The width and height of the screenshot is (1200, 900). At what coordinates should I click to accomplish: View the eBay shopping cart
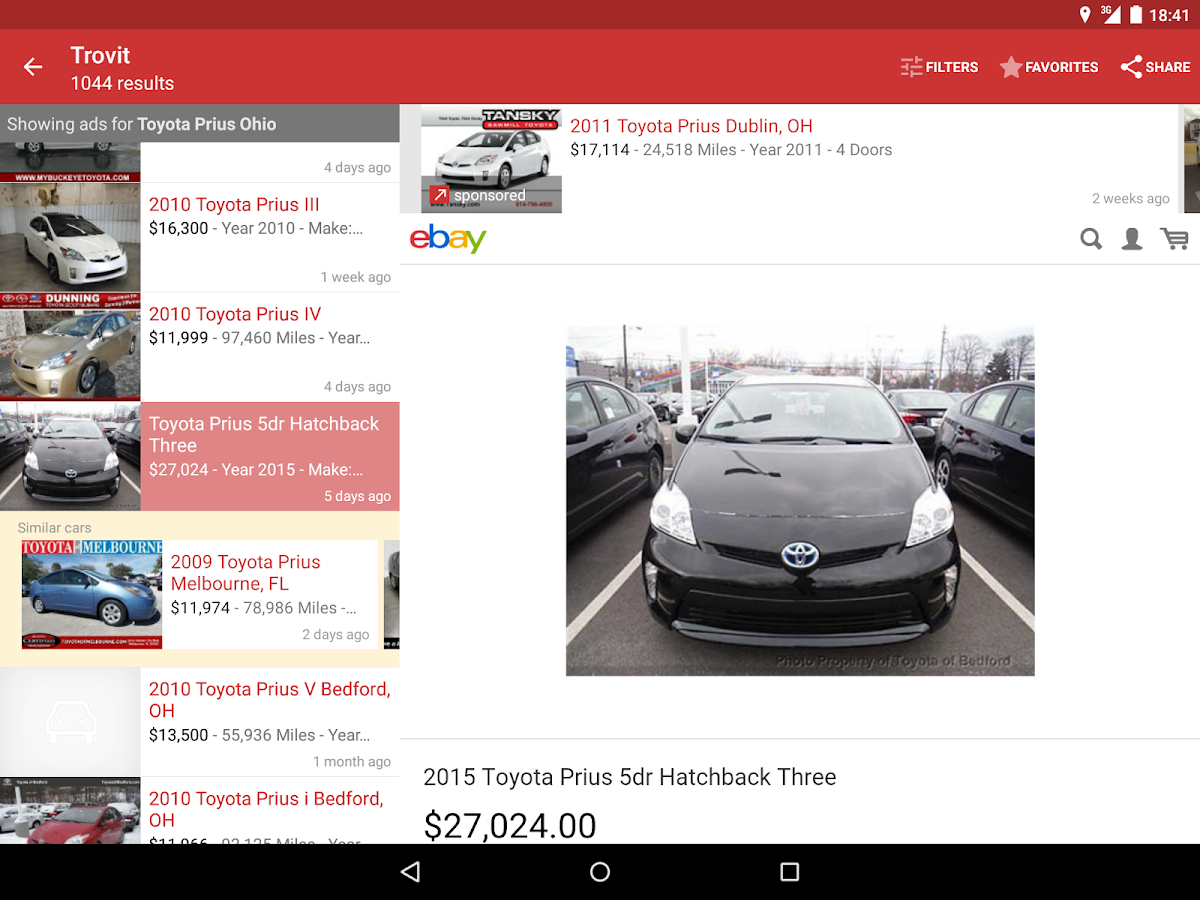point(1174,239)
